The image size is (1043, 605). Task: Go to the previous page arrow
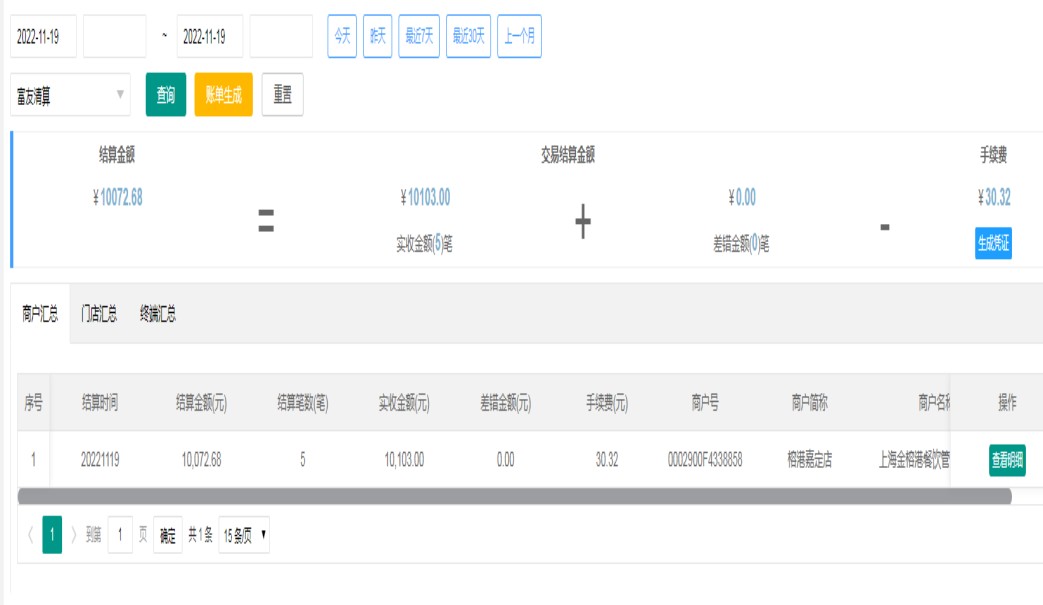29,535
